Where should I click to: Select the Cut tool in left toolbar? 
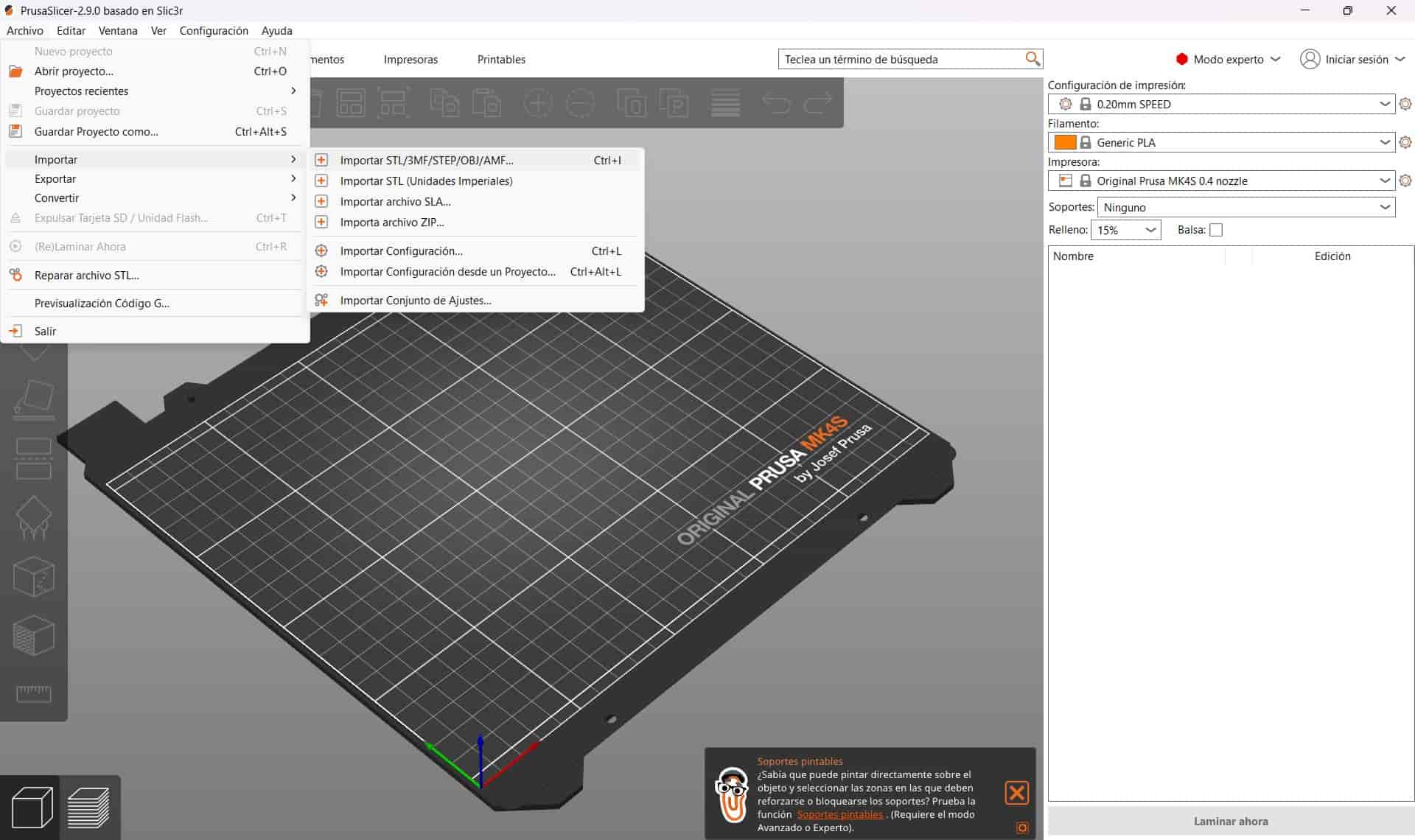pos(34,458)
